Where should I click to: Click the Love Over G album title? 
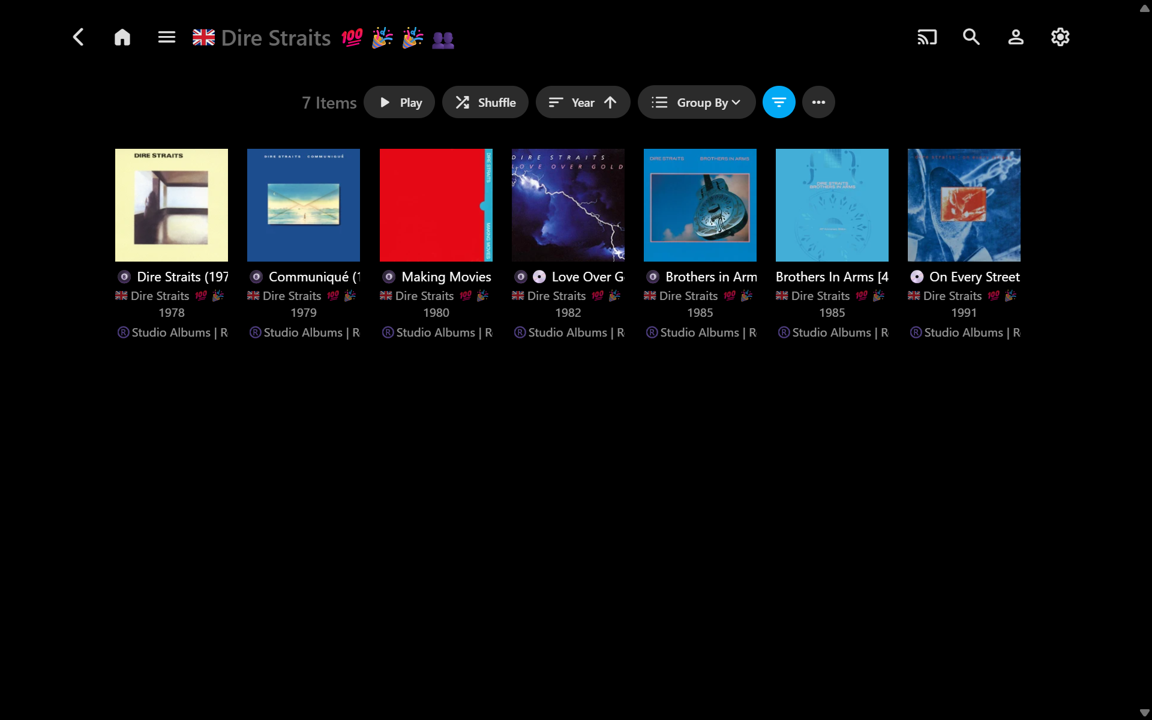[x=588, y=277]
